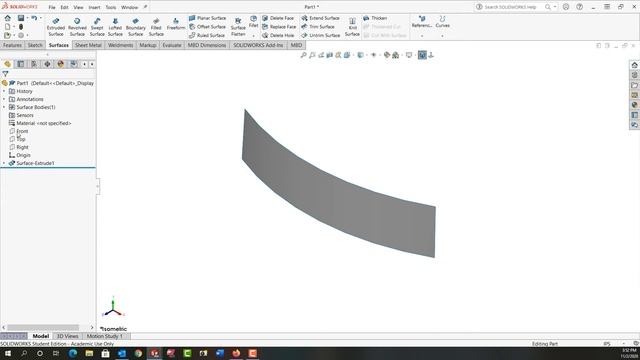Open the Surface Flatten tool
The width and height of the screenshot is (640, 360).
click(x=238, y=27)
